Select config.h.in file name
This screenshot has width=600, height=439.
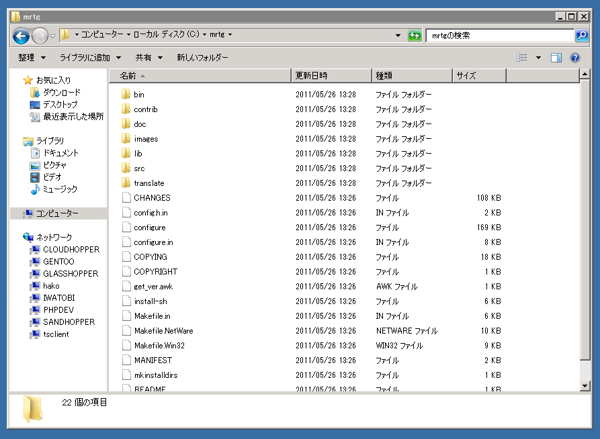click(x=151, y=212)
